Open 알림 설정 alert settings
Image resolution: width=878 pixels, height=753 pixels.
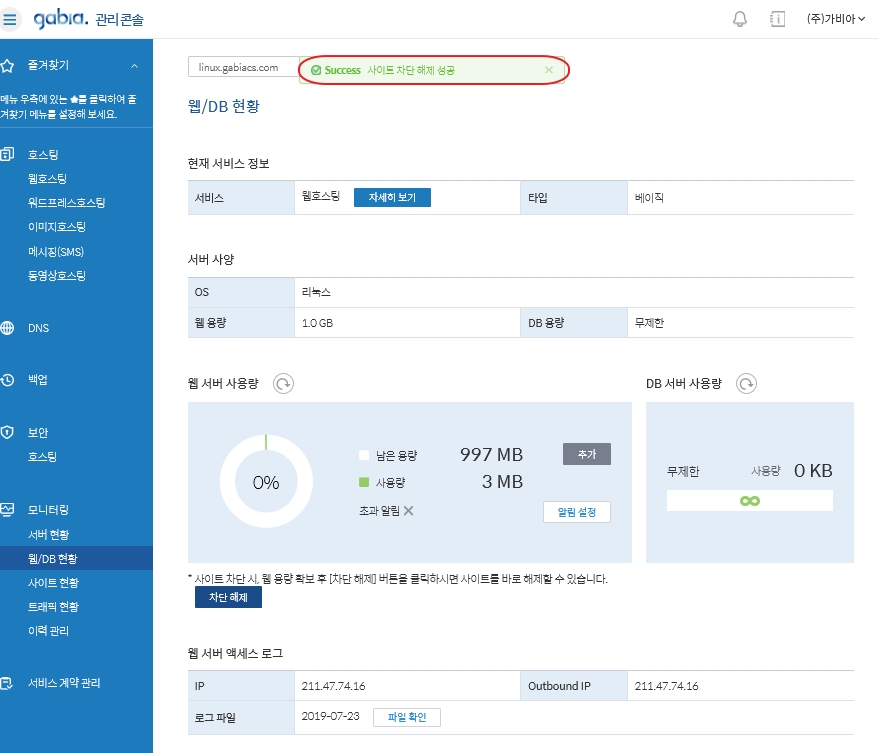point(576,512)
